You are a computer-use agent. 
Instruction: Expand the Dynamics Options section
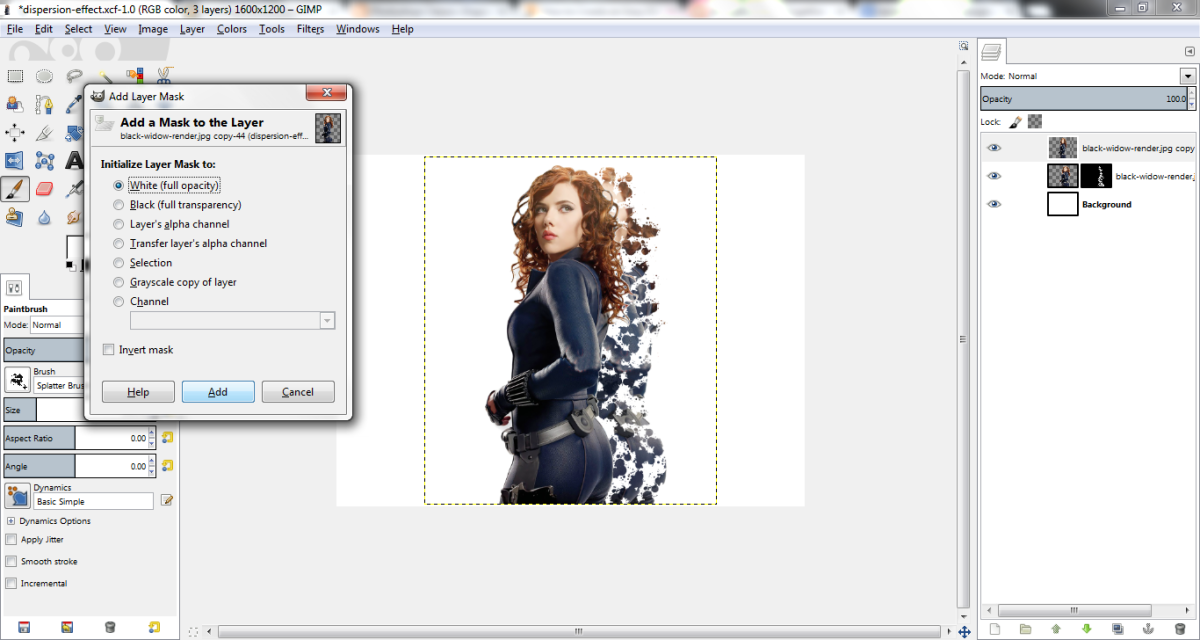pos(9,520)
